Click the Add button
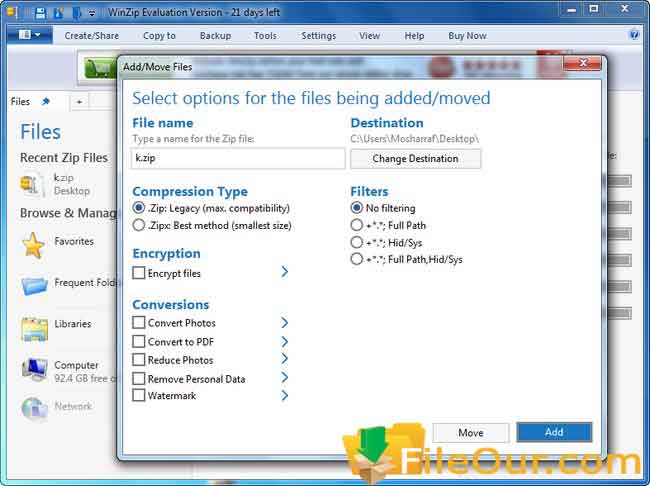This screenshot has width=650, height=486. point(554,432)
